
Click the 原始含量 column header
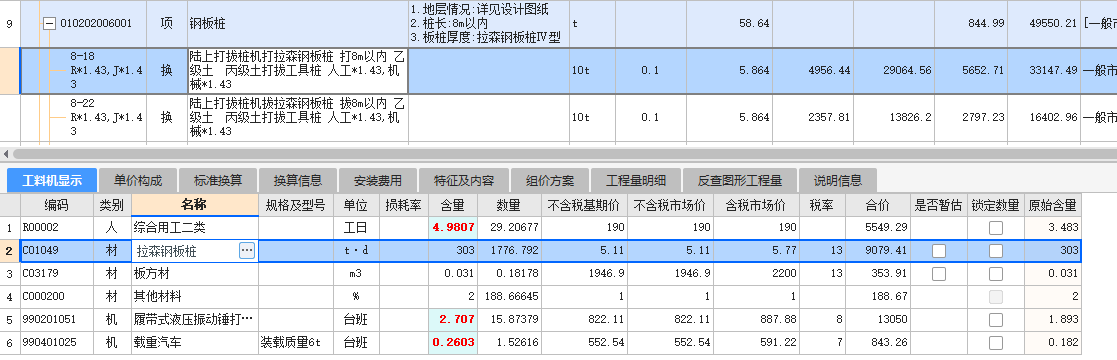pyautogui.click(x=1052, y=205)
